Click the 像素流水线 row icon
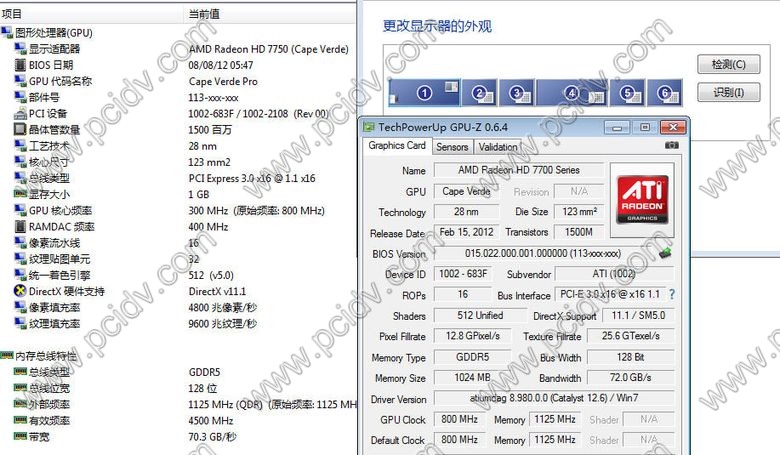This screenshot has width=780, height=455. click(20, 243)
